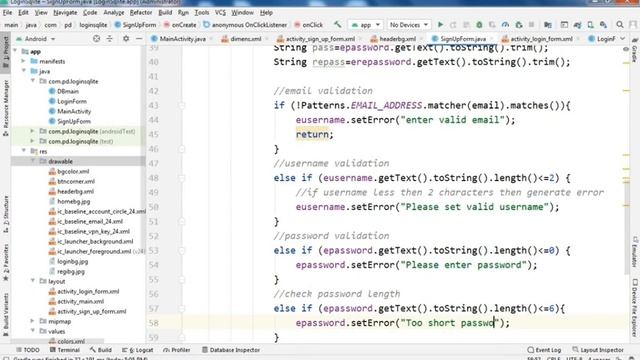Open the Terminal tool window
Screen dimensions: 640x360
[64, 350]
